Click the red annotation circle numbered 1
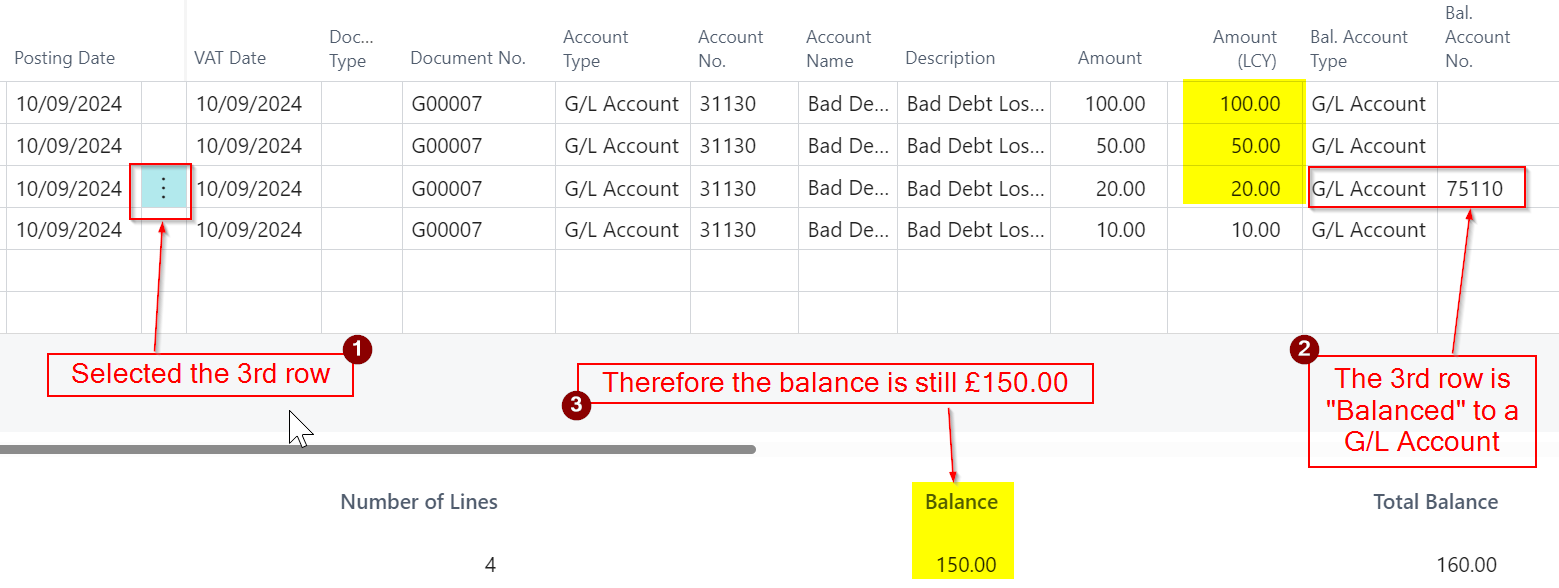 (x=357, y=349)
